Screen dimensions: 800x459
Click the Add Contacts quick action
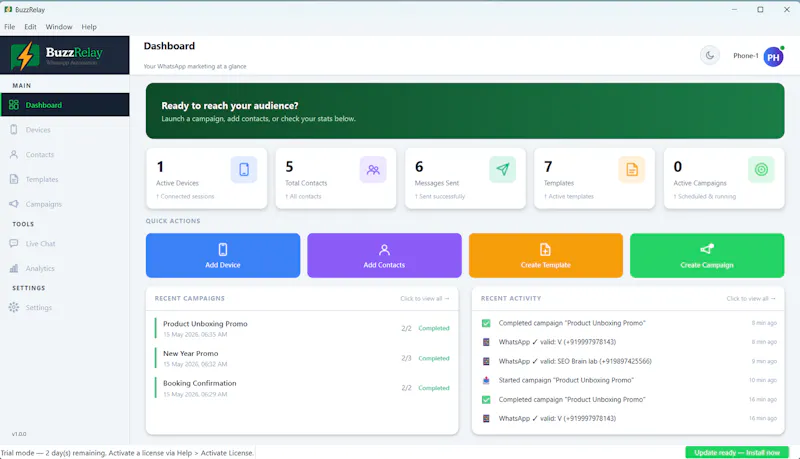pos(384,256)
